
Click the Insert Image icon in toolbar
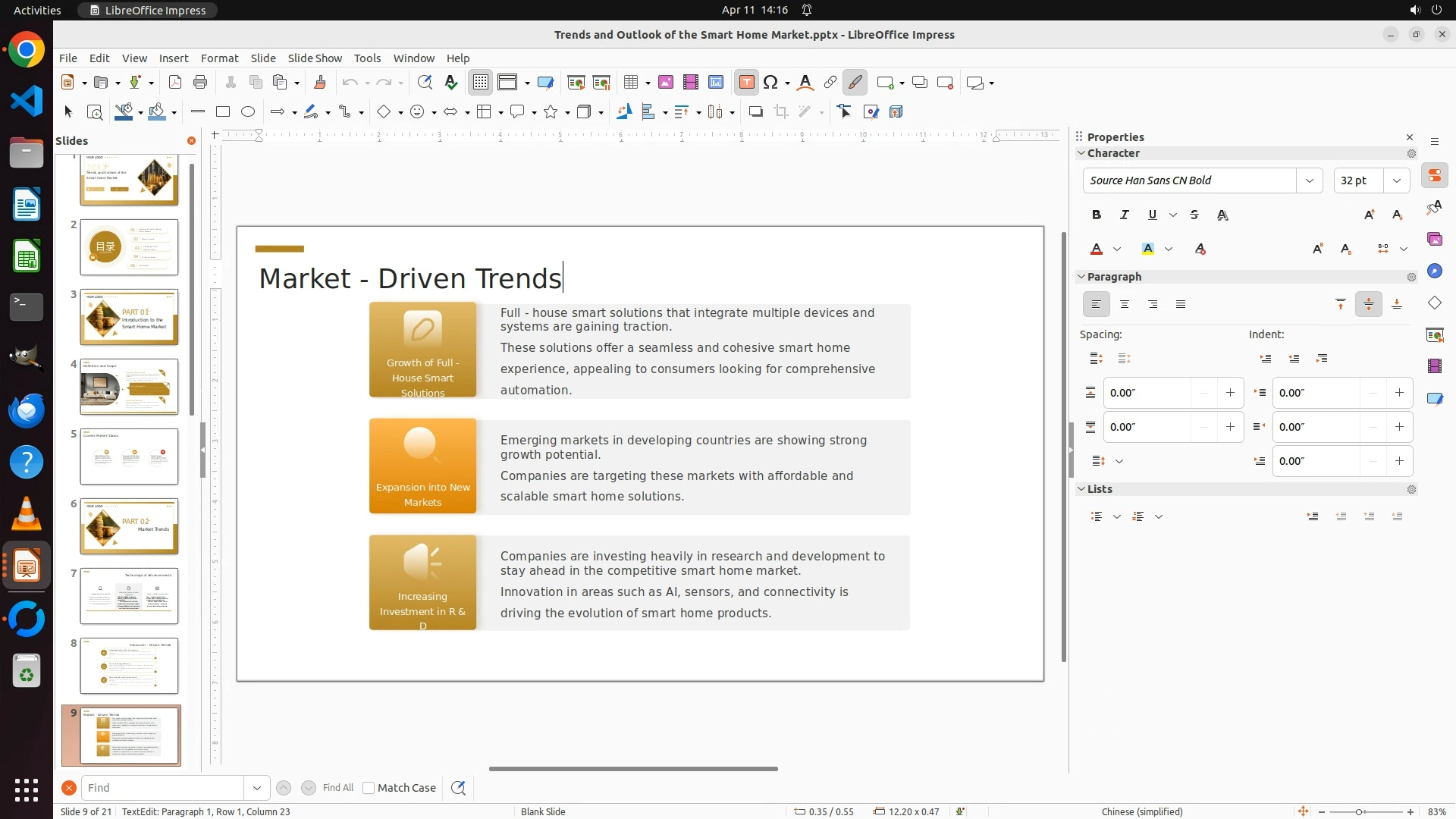666,83
